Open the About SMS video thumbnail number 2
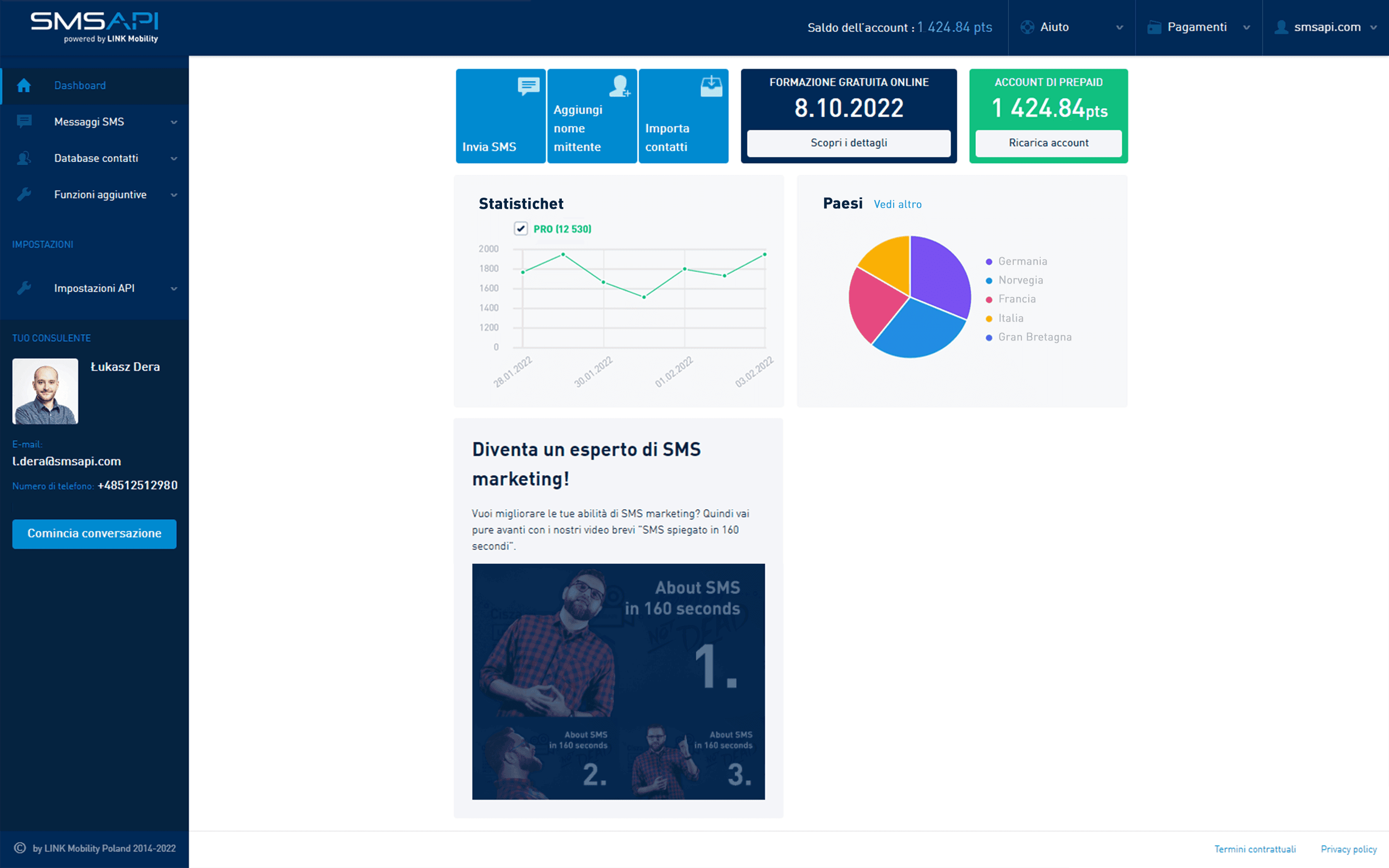The image size is (1389, 868). tap(545, 759)
